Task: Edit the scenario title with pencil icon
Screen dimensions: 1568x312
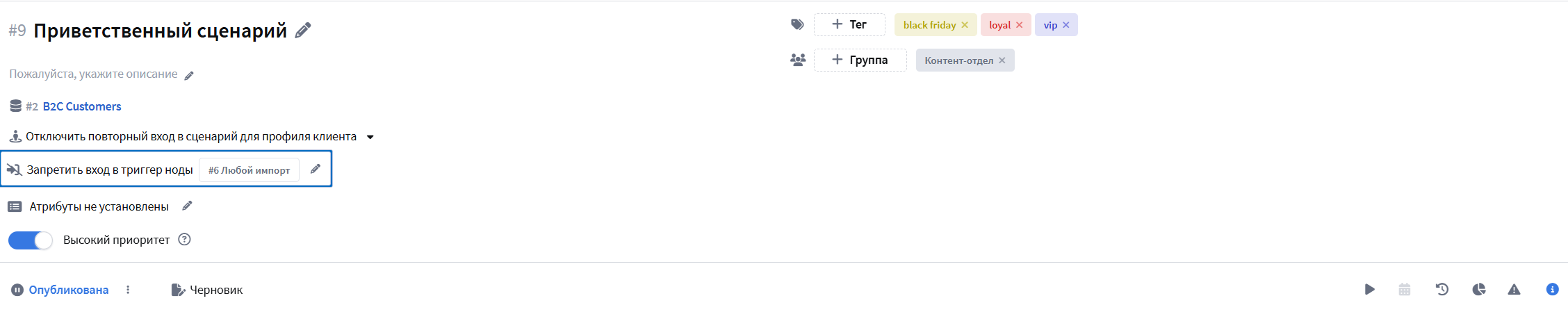Action: click(x=302, y=31)
